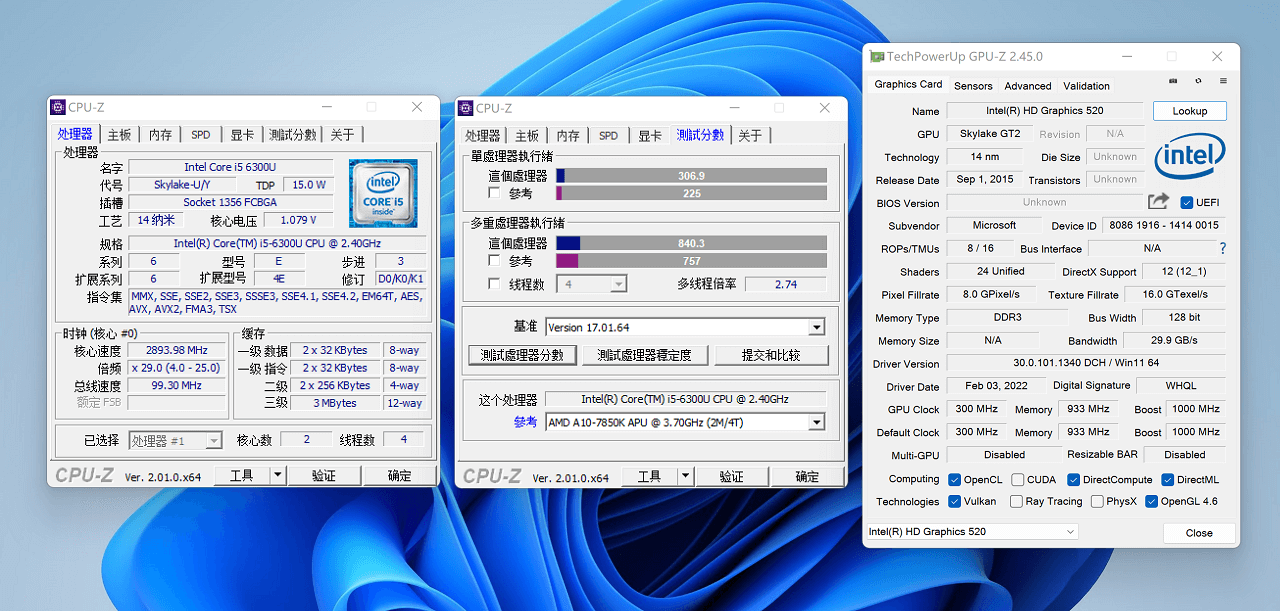The image size is (1280, 611).
Task: Click 验证 in the processor CPU-Z window
Action: (x=324, y=476)
